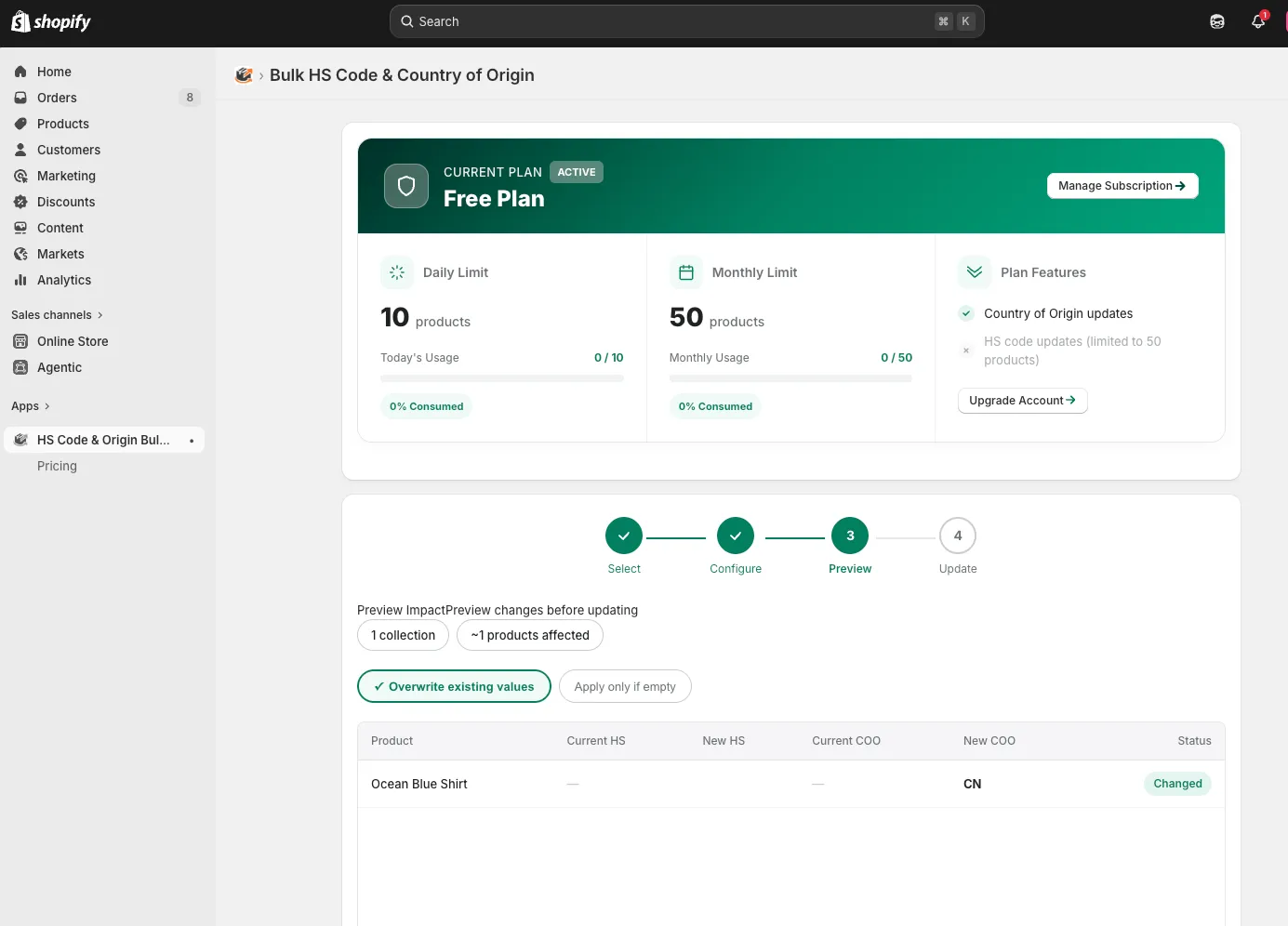Screen dimensions: 1288x926
Task: Click the Markets globe icon
Action: click(x=20, y=254)
